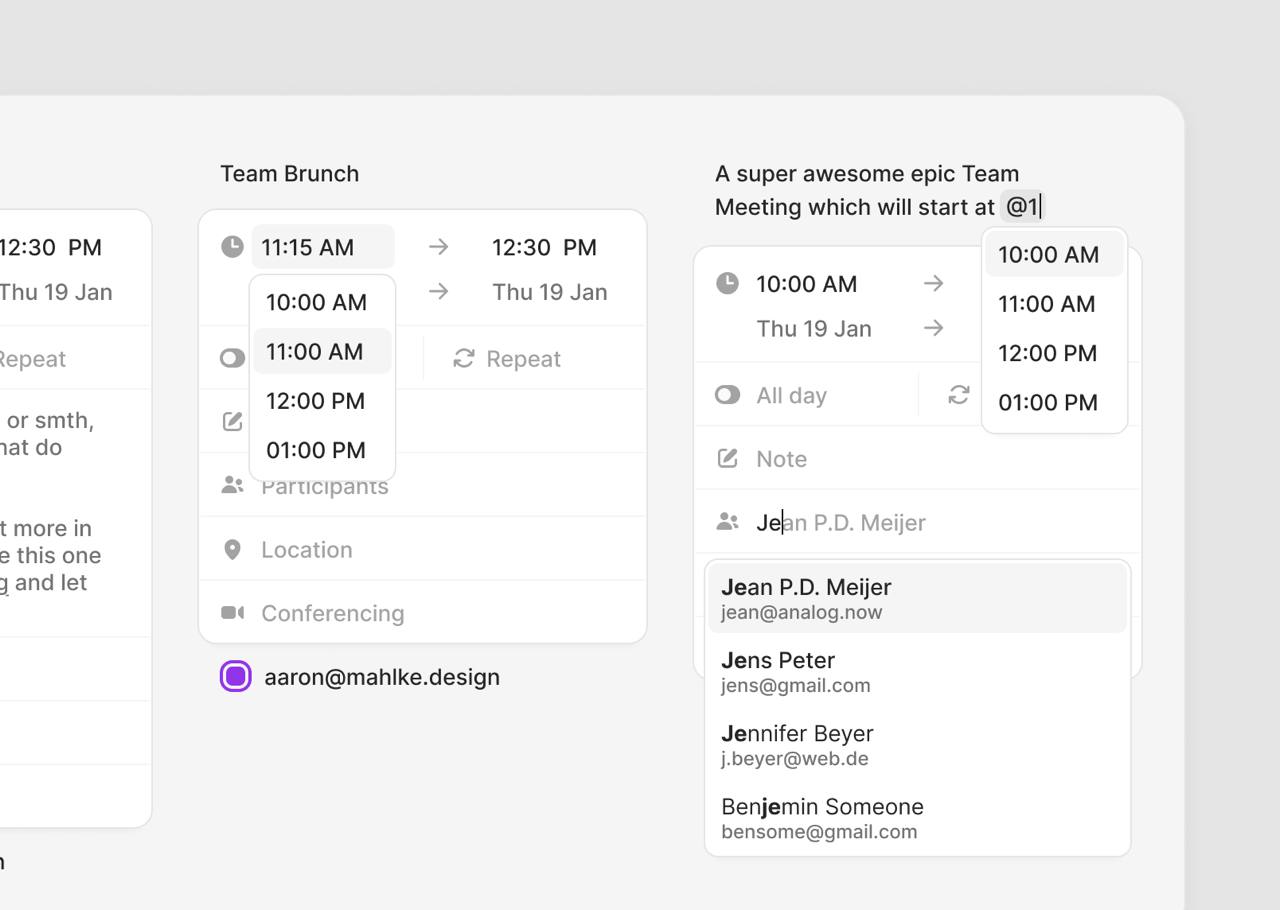Viewport: 1280px width, 910px height.
Task: Pick 10:00 AM from the @1 mention suggestions
Action: (x=1054, y=254)
